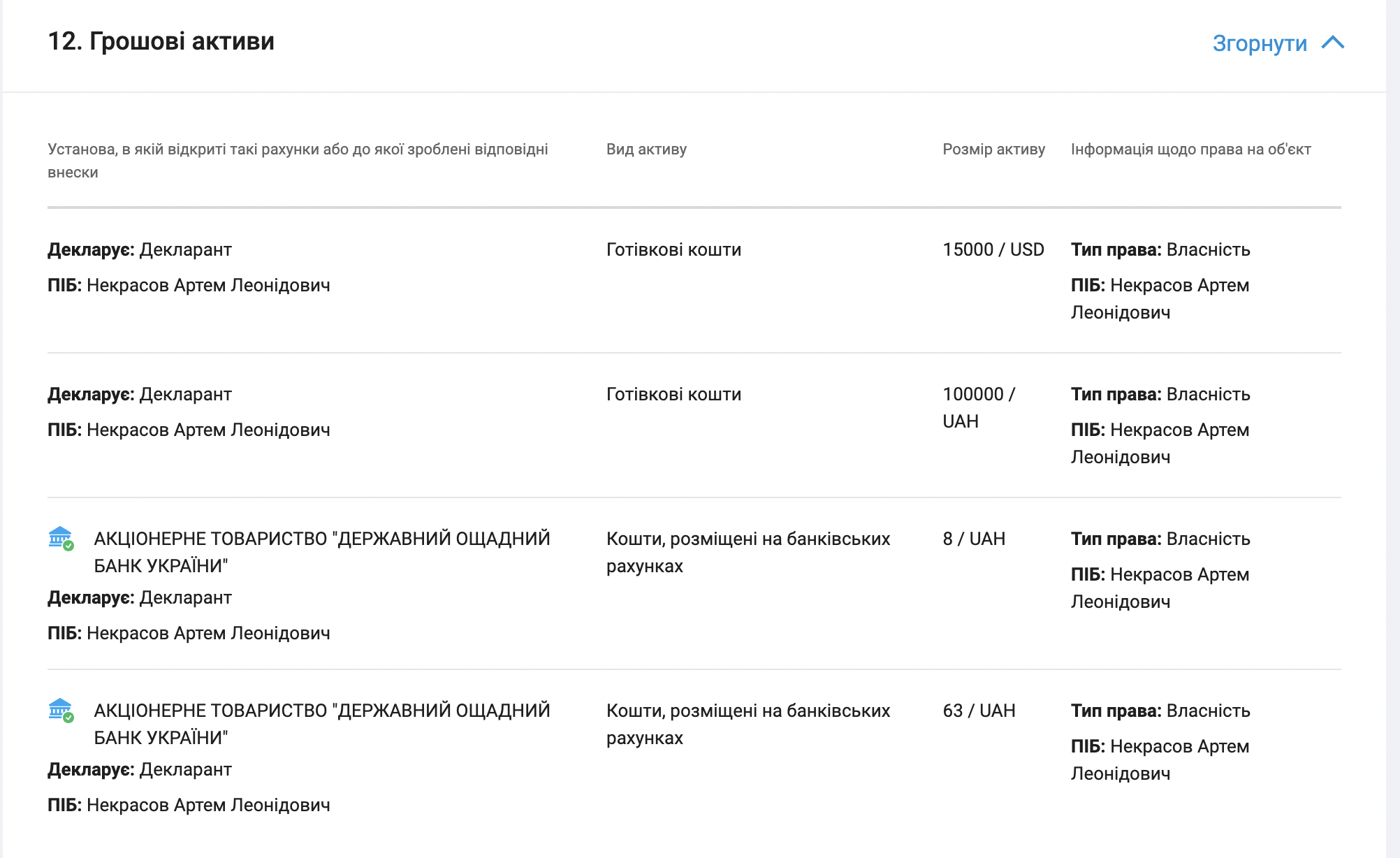Click the "12. Грошові активи" section heading
Viewport: 1400px width, 858px height.
point(161,41)
